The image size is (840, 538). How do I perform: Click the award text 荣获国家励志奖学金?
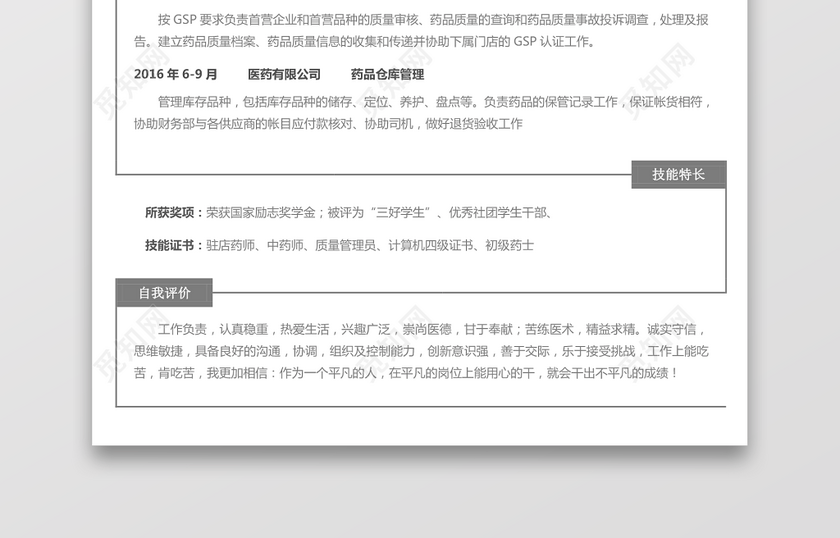click(x=261, y=213)
